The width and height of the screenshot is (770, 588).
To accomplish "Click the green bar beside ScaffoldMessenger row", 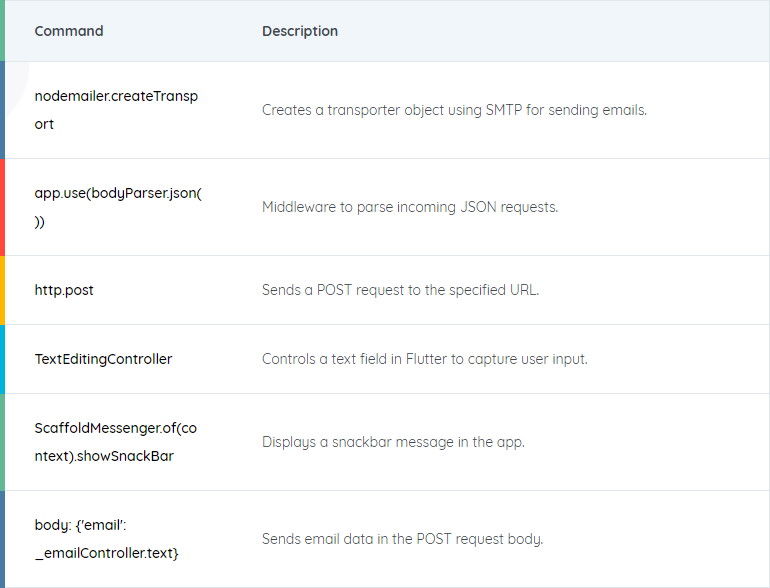I will click(x=2, y=442).
